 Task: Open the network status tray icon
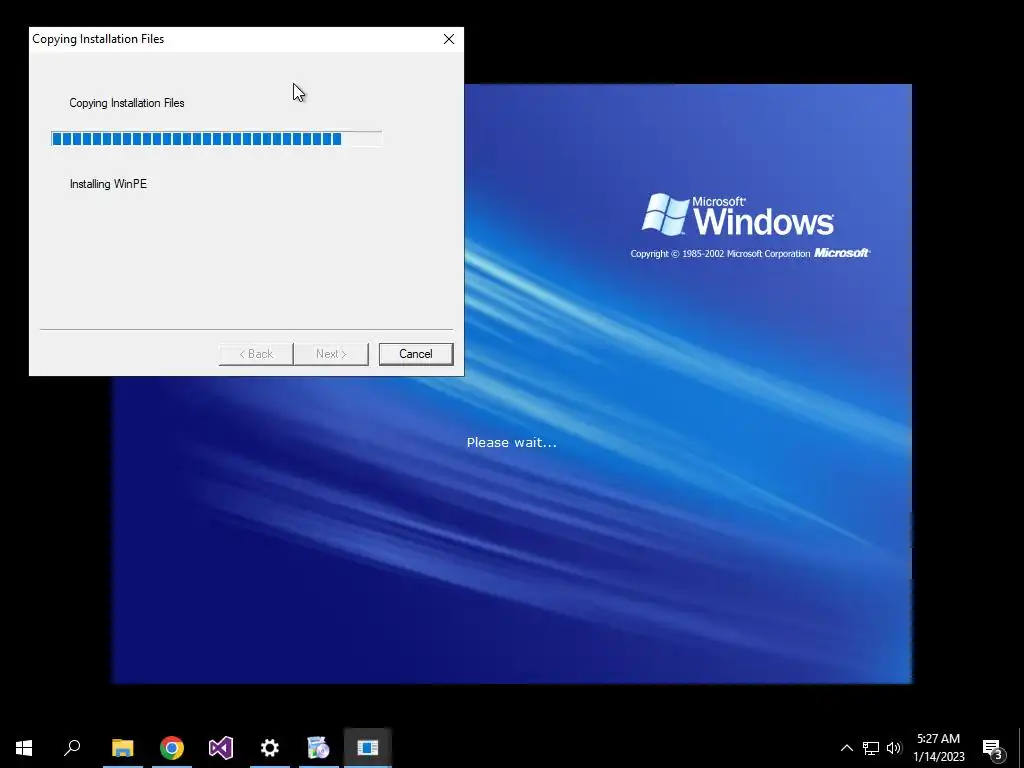pyautogui.click(x=871, y=748)
